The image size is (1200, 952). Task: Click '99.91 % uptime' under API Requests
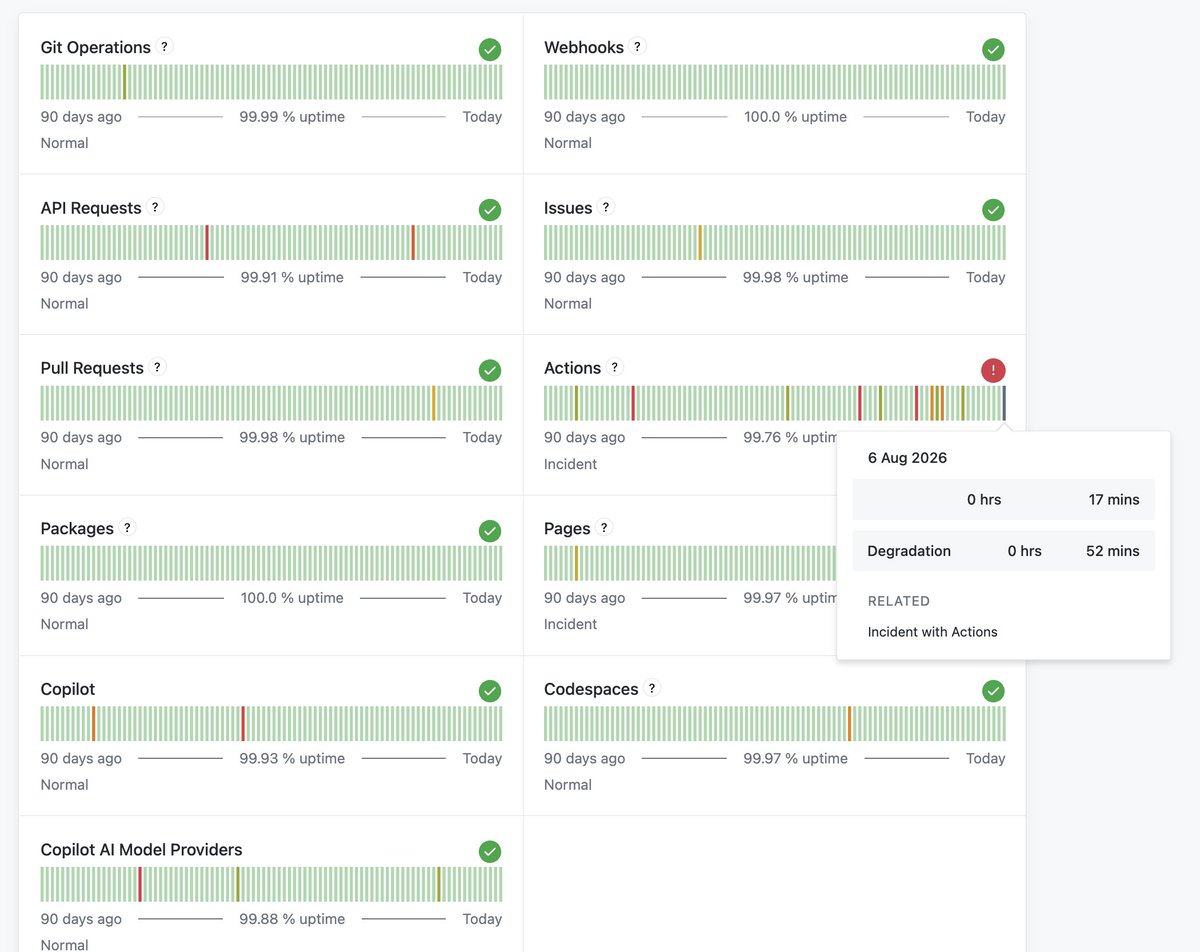292,277
